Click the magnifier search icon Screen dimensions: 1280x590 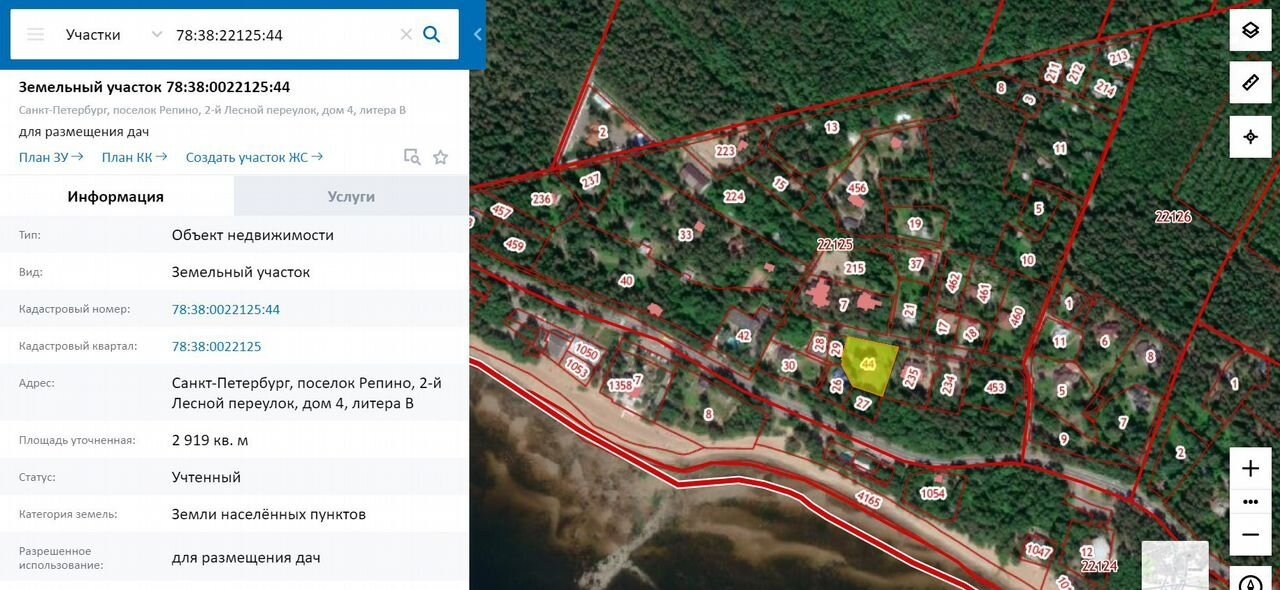[x=432, y=34]
